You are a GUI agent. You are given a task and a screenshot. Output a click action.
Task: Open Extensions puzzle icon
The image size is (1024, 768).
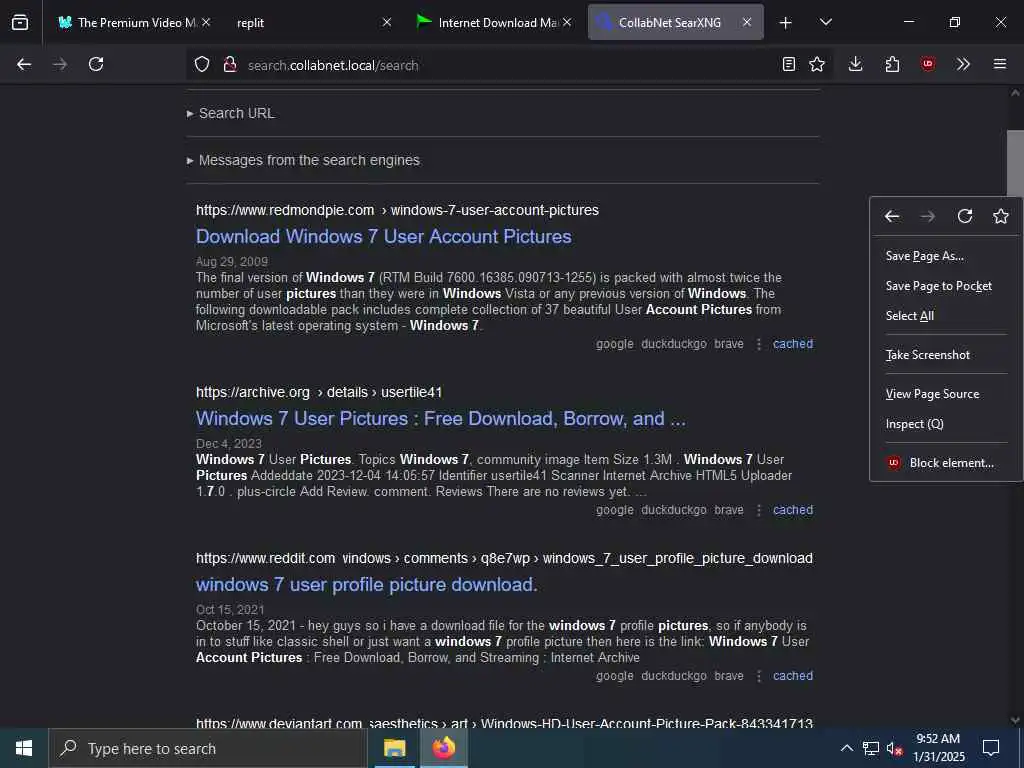(x=892, y=64)
